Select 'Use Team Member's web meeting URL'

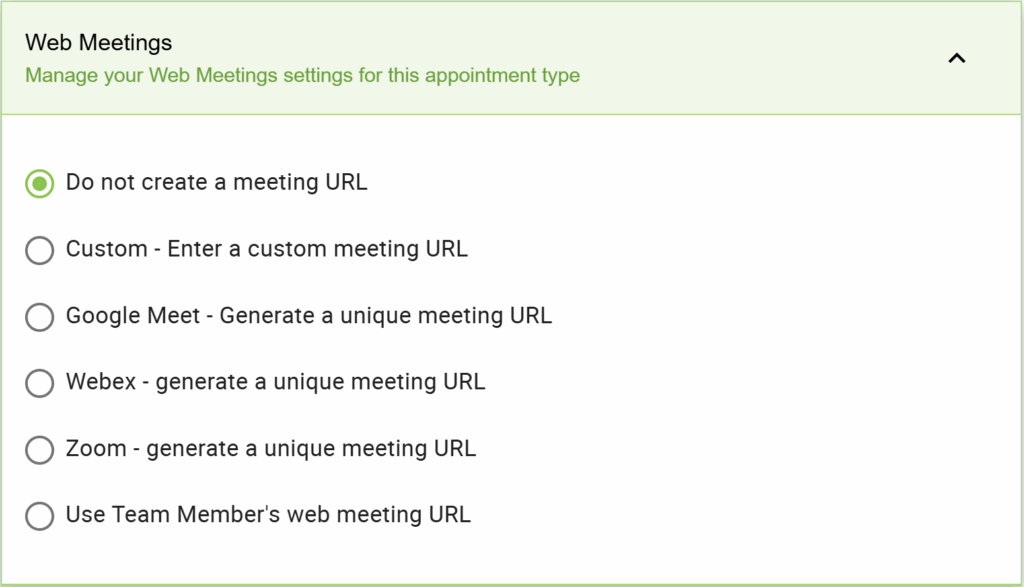[x=39, y=516]
